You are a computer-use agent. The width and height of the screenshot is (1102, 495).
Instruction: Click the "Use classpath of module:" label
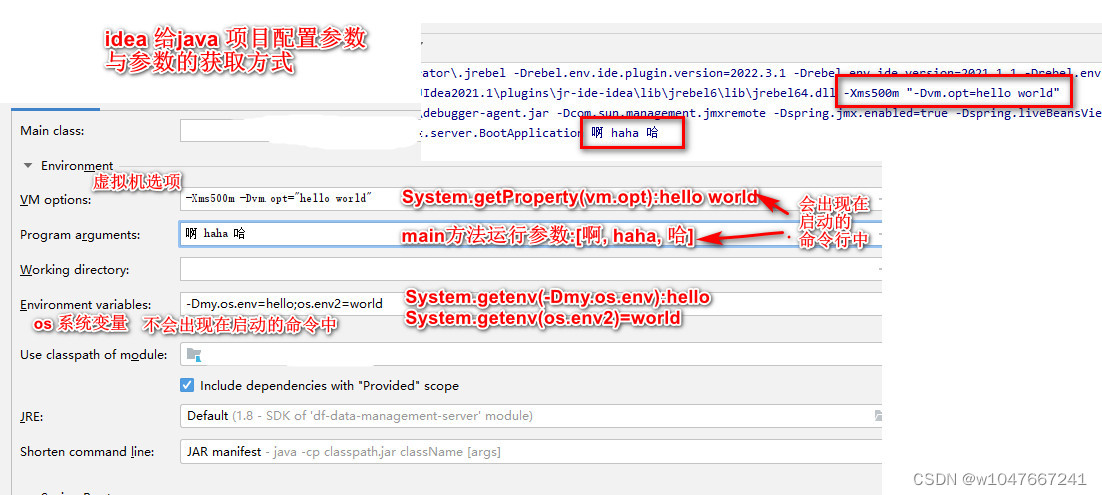[x=93, y=354]
